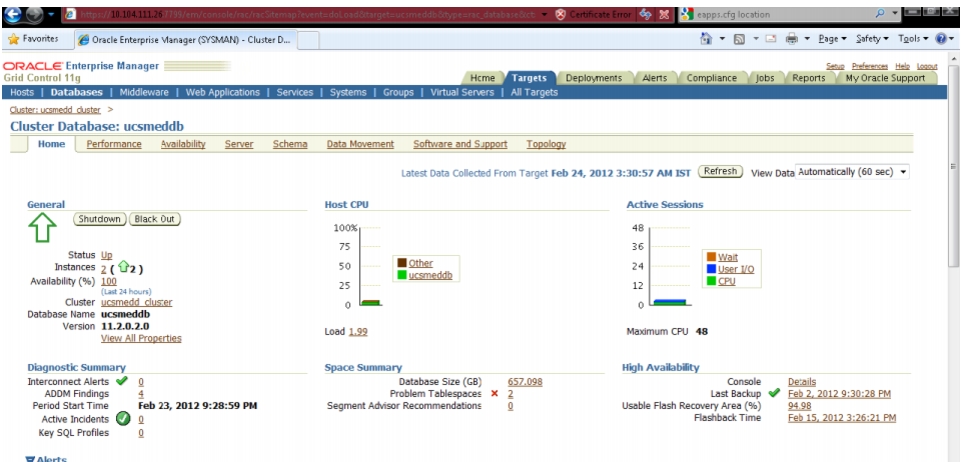This screenshot has width=963, height=462.
Task: Click the Home page icon in toolbar
Action: click(706, 39)
